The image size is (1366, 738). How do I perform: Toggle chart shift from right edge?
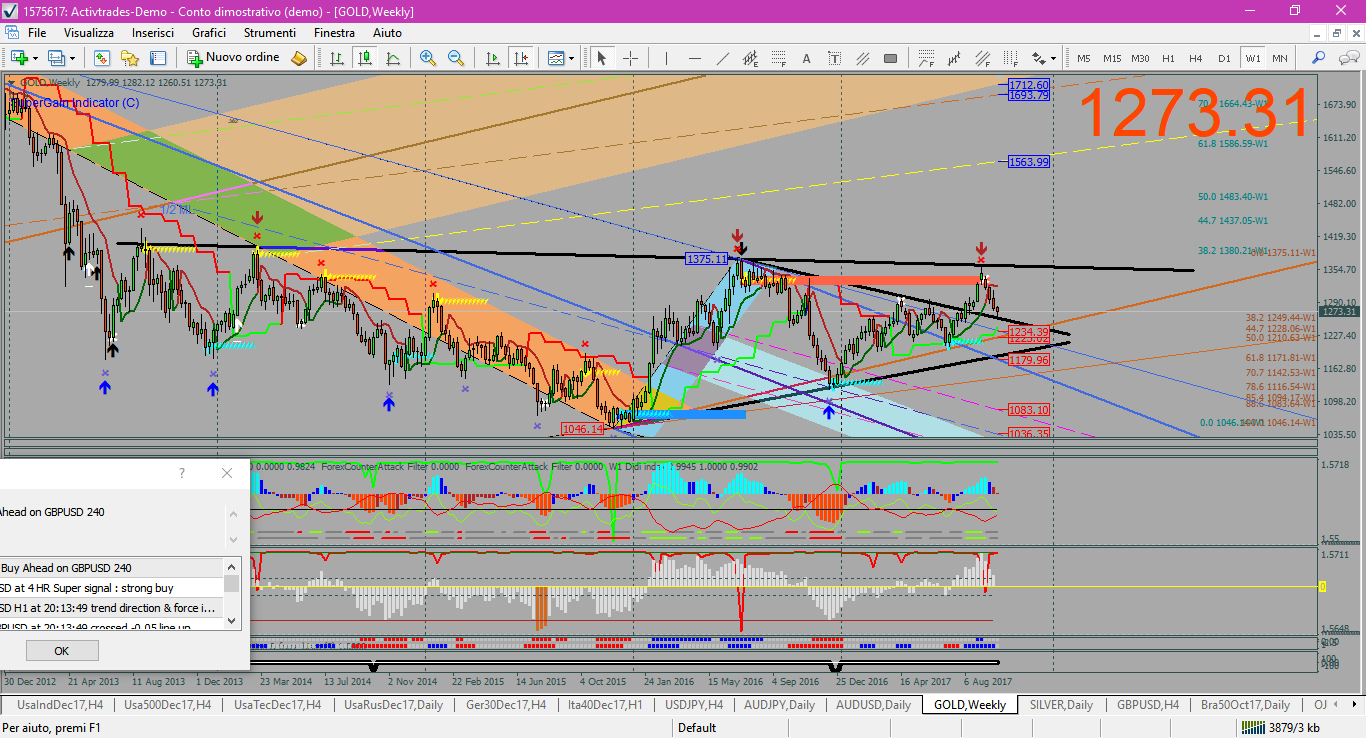click(x=521, y=58)
